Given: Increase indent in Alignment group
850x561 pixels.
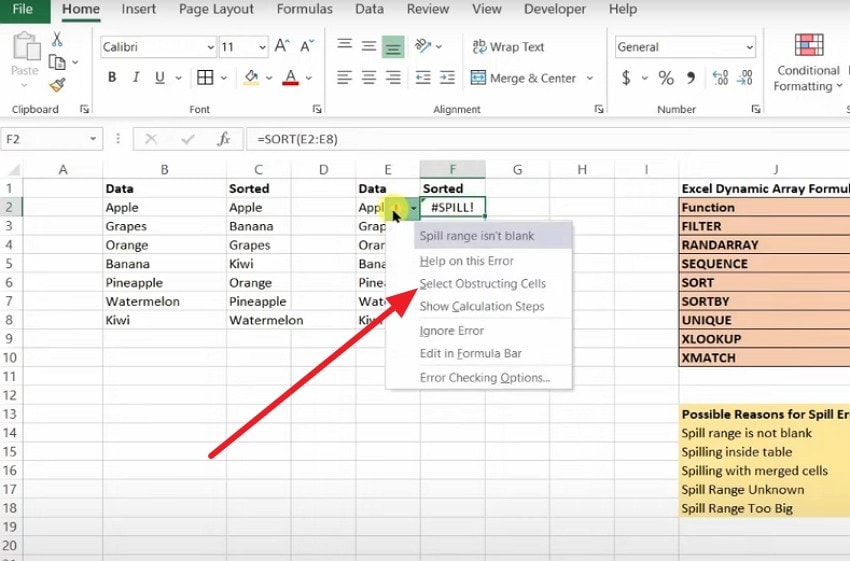Looking at the screenshot, I should [447, 78].
